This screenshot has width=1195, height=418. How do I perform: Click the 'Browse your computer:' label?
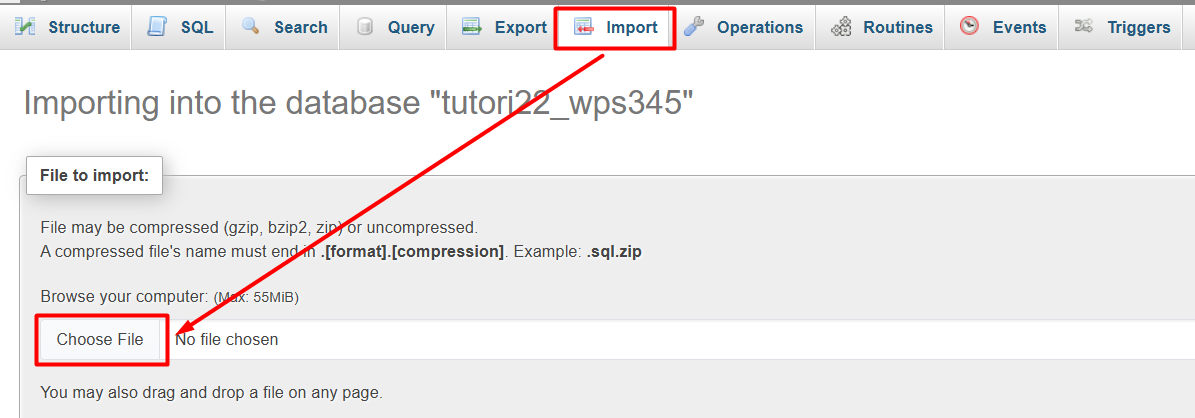coord(124,297)
